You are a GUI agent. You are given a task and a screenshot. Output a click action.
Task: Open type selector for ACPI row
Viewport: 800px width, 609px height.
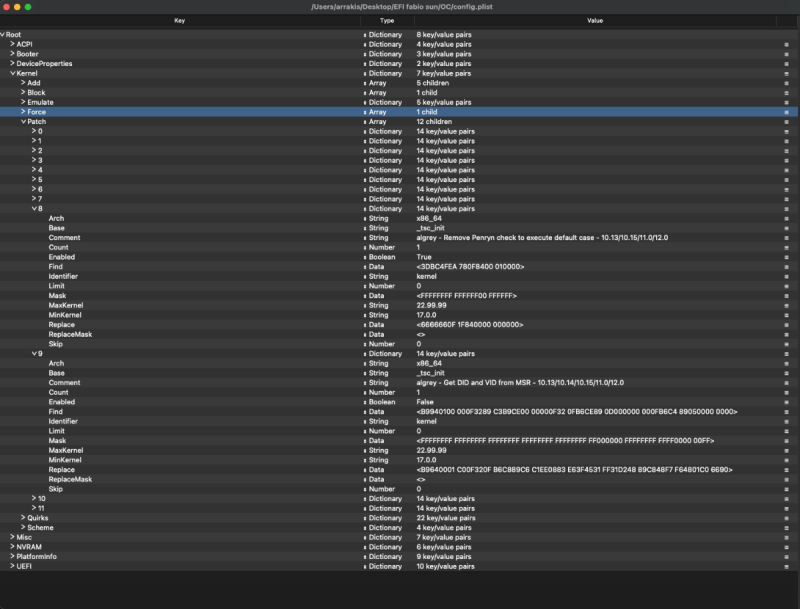365,44
